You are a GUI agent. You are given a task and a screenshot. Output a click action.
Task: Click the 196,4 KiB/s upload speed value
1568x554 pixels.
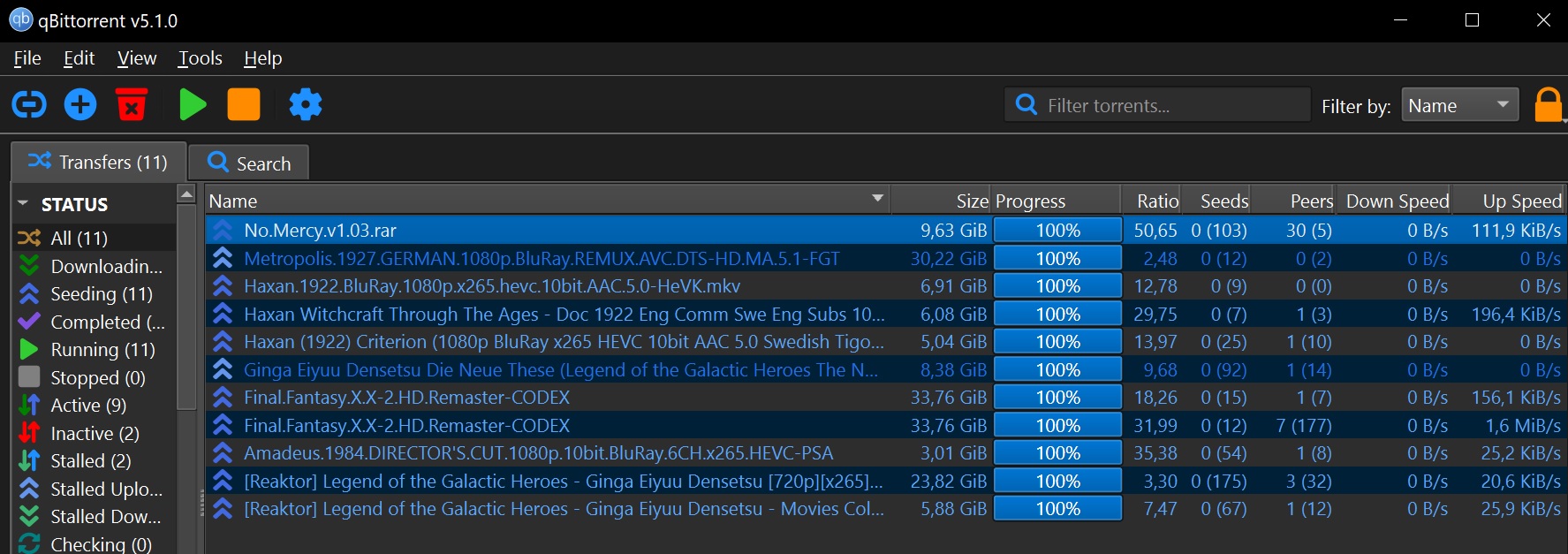(x=1516, y=315)
